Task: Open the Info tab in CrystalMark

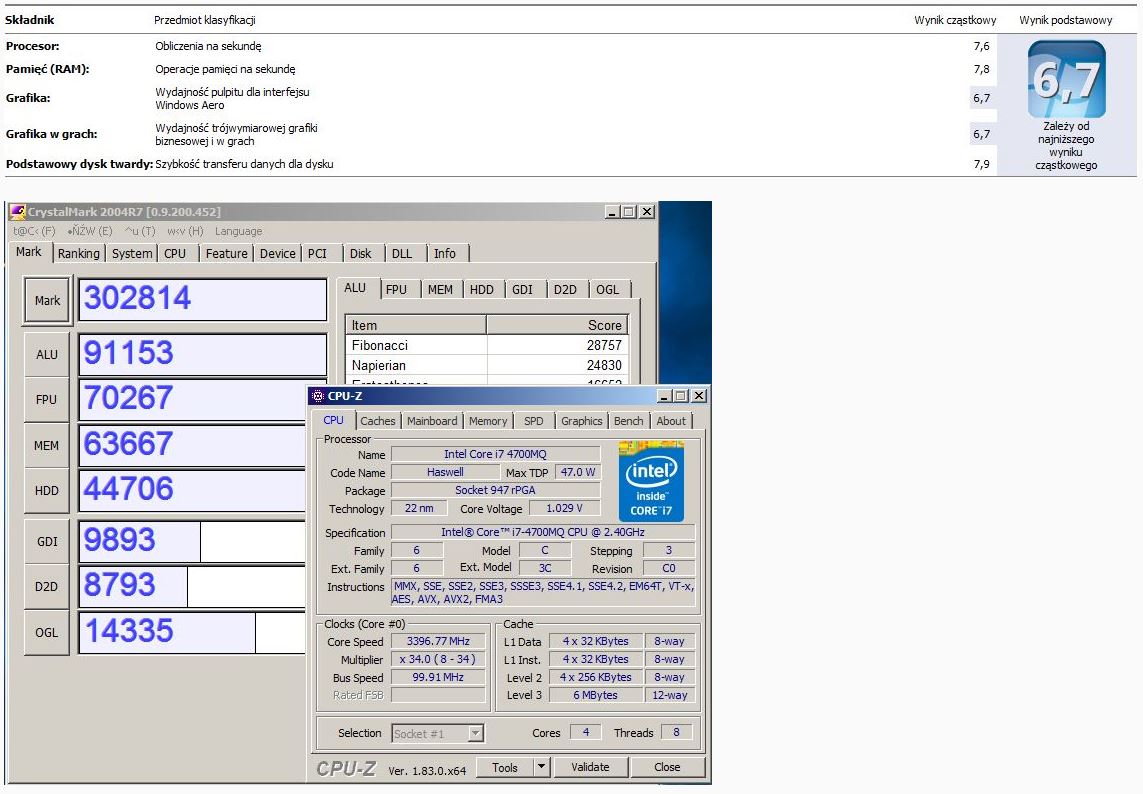Action: 445,254
